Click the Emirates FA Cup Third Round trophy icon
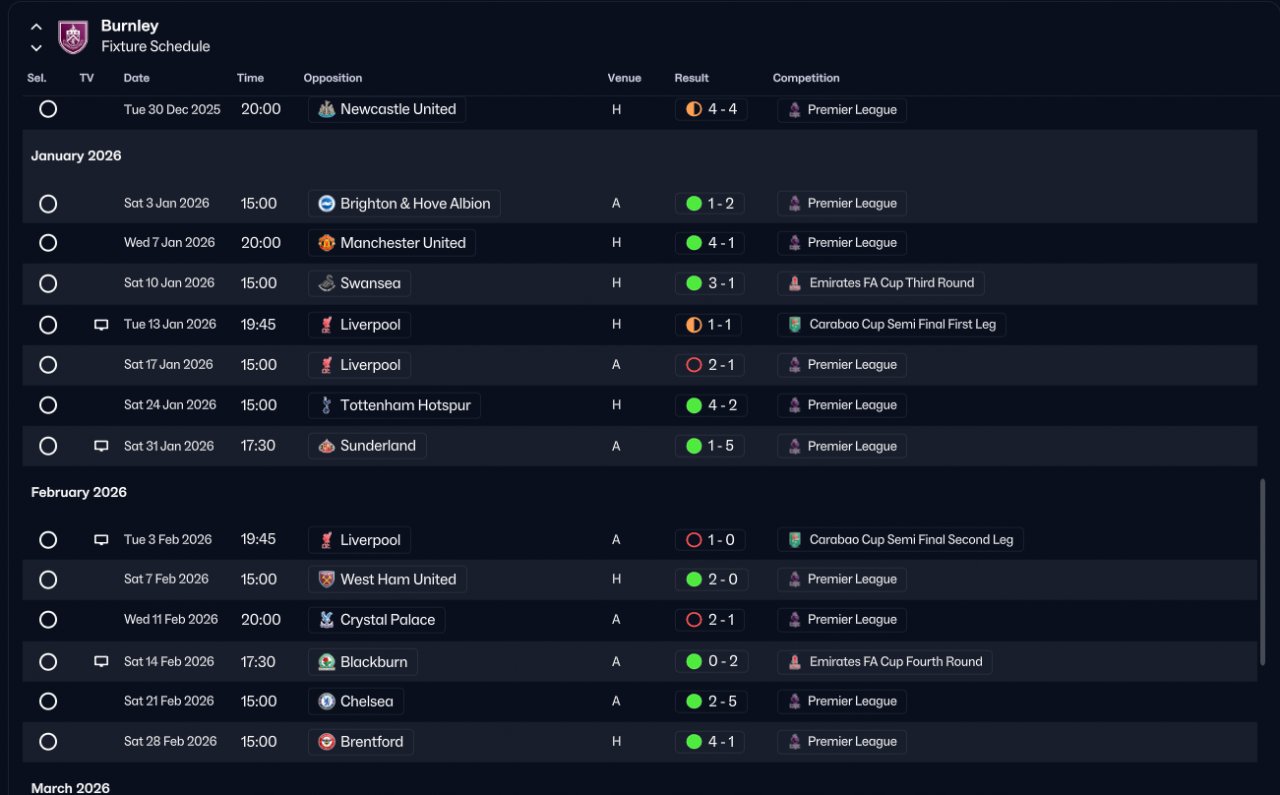Viewport: 1280px width, 795px height. tap(794, 284)
